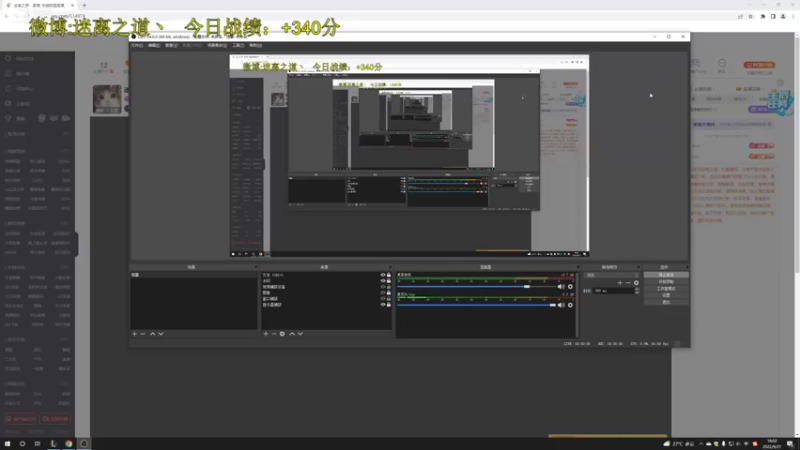Toggle visibility of 窗口捕获 source
This screenshot has height=450, width=800.
click(383, 298)
